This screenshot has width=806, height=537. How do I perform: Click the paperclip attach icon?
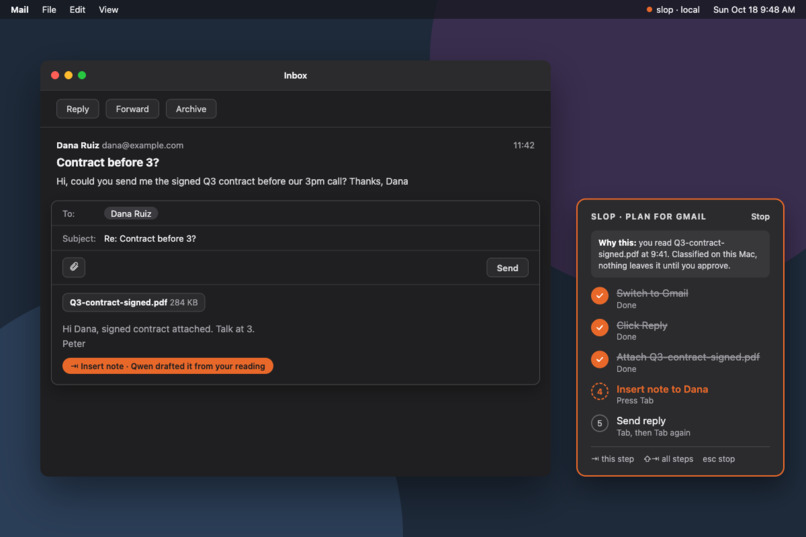[74, 267]
